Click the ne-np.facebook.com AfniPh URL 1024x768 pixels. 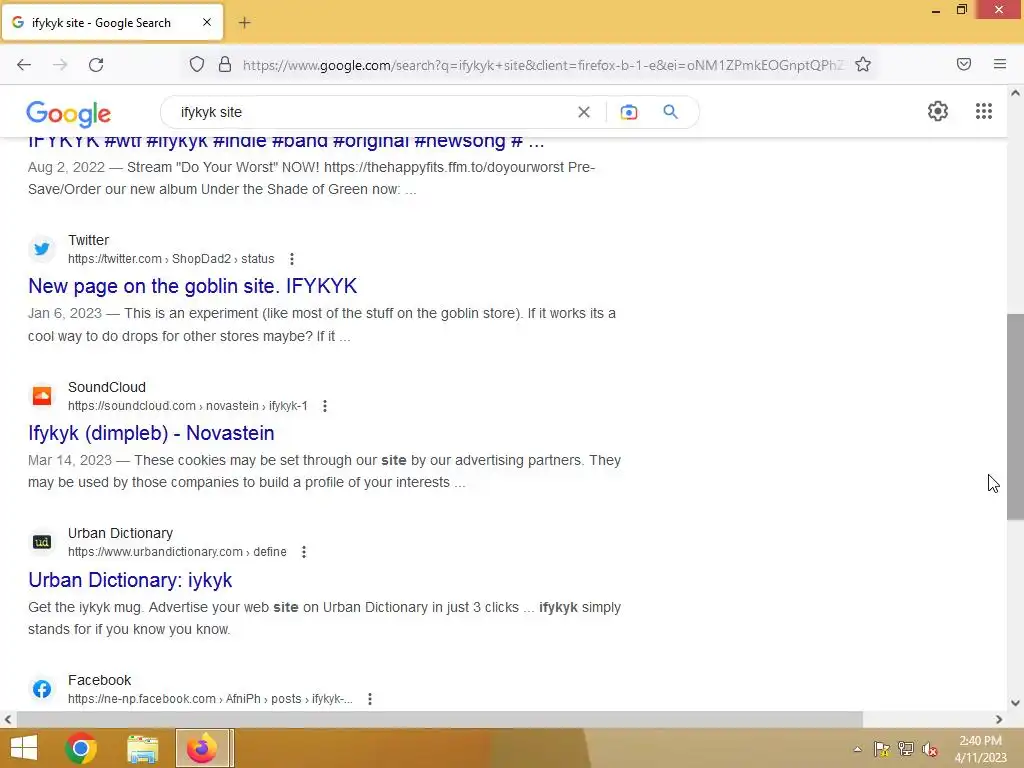[x=210, y=699]
